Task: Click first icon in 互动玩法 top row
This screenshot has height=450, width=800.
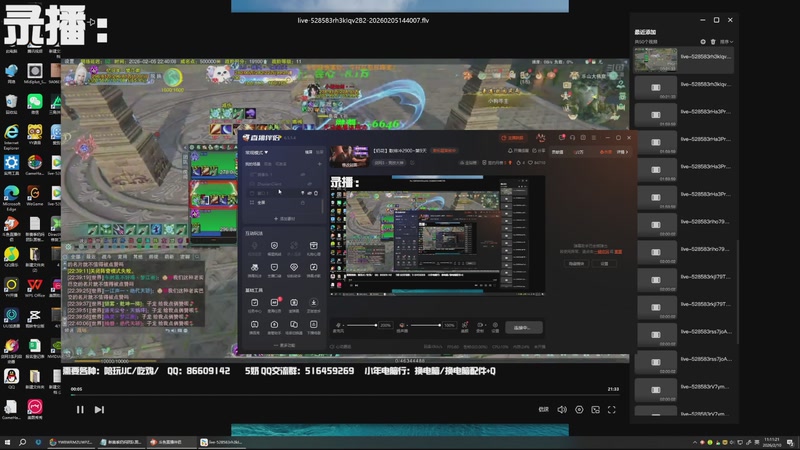Action: [254, 246]
